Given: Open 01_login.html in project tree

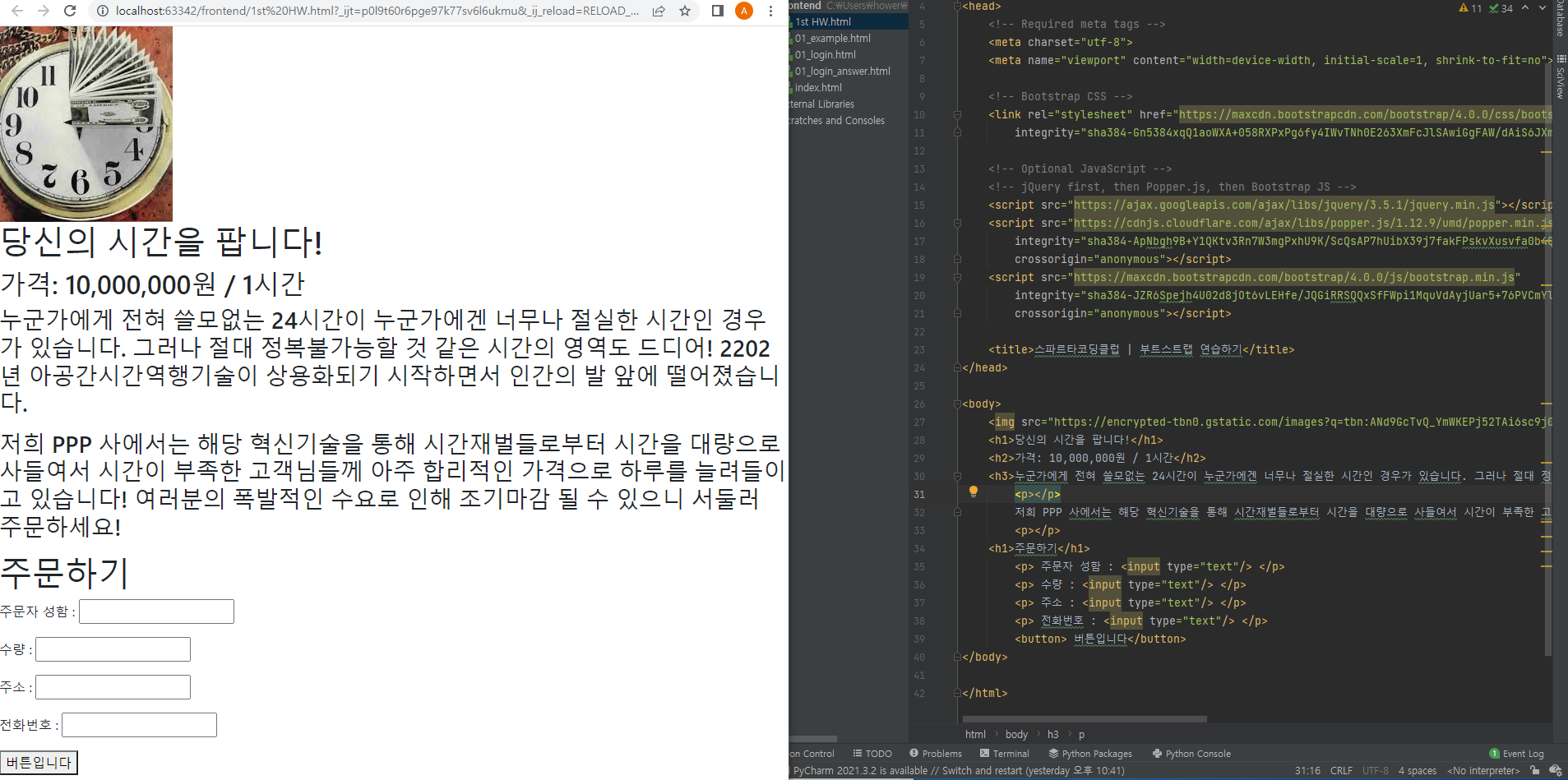Looking at the screenshot, I should 825,55.
